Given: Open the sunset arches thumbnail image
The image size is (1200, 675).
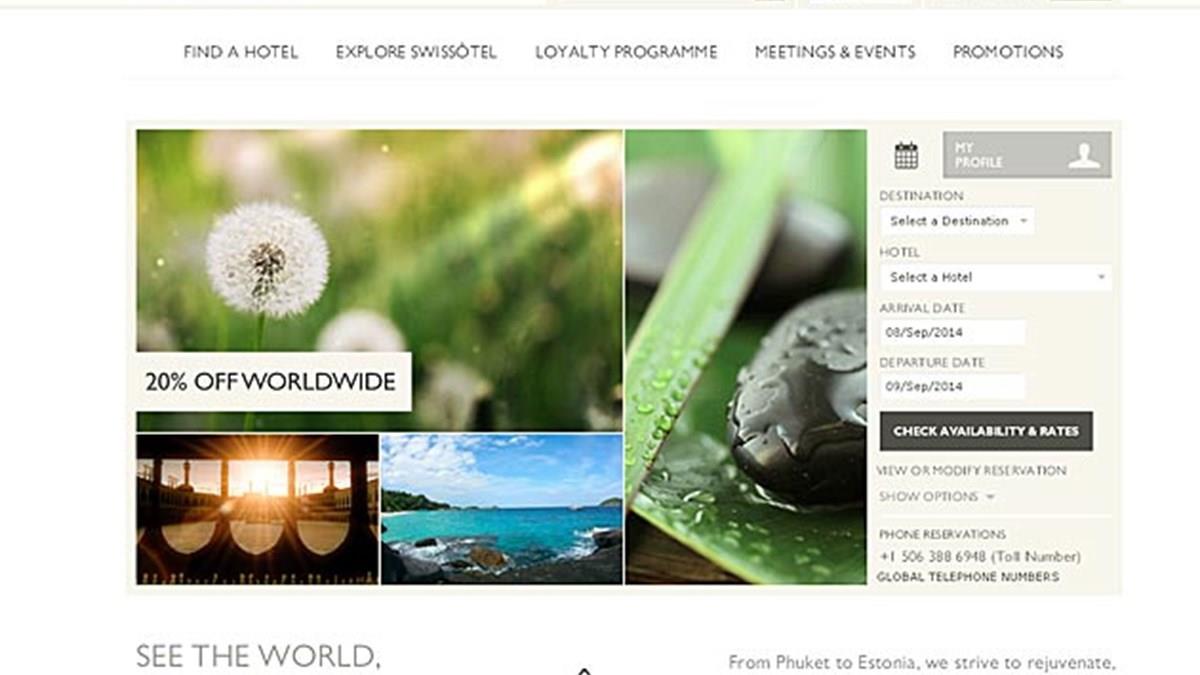Looking at the screenshot, I should (x=258, y=509).
